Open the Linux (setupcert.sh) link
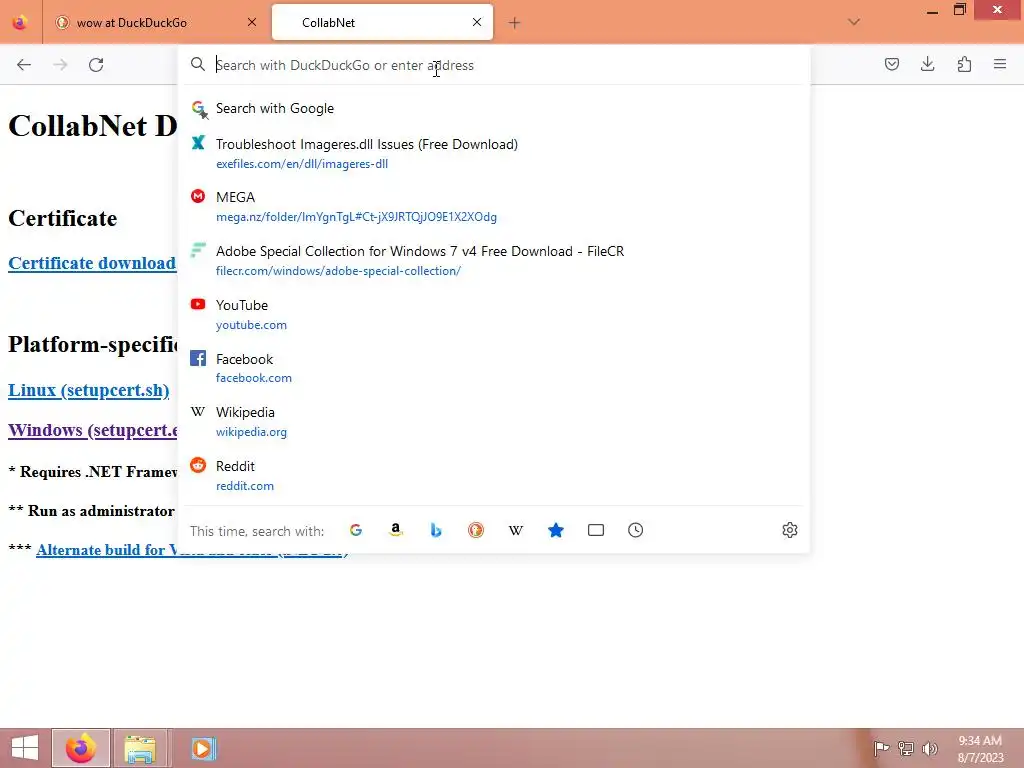 pyautogui.click(x=89, y=391)
